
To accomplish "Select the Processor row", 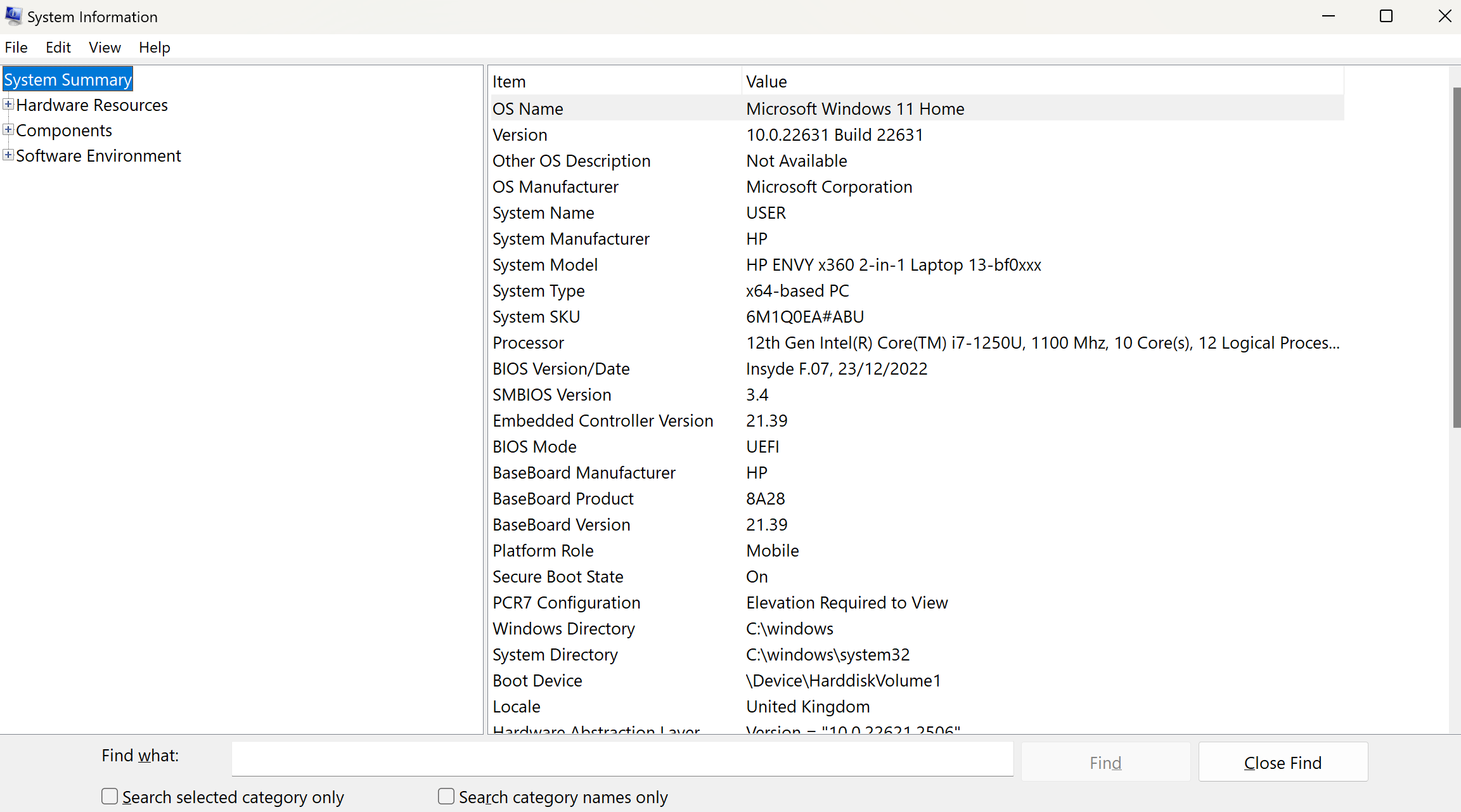I will click(x=528, y=343).
